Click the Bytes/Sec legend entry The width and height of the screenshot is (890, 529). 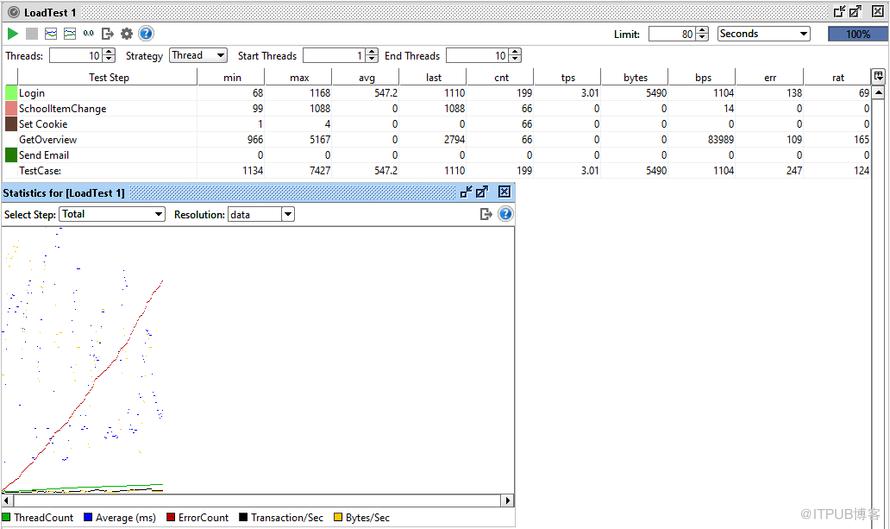(362, 518)
